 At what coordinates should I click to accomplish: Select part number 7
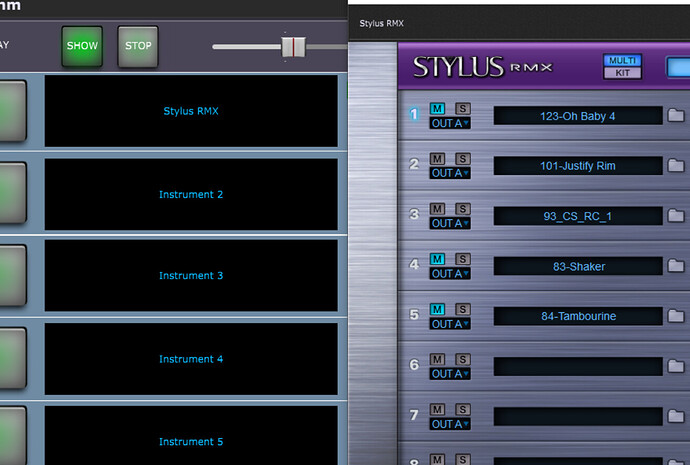[x=414, y=415]
